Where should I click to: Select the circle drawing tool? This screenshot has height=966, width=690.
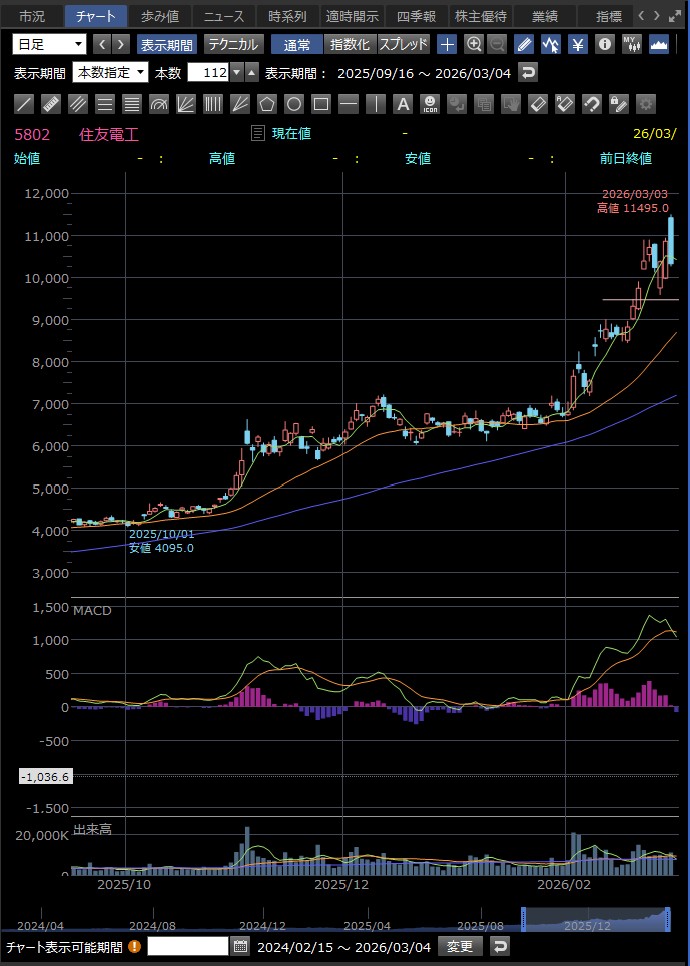[294, 103]
